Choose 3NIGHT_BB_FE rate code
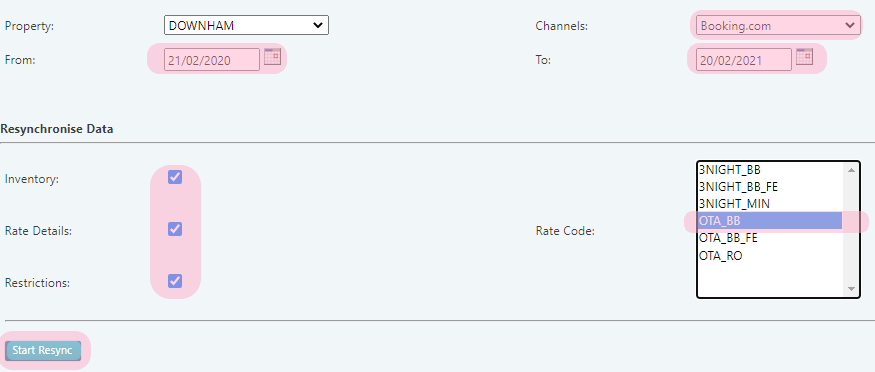Image resolution: width=875 pixels, height=372 pixels. [770, 187]
